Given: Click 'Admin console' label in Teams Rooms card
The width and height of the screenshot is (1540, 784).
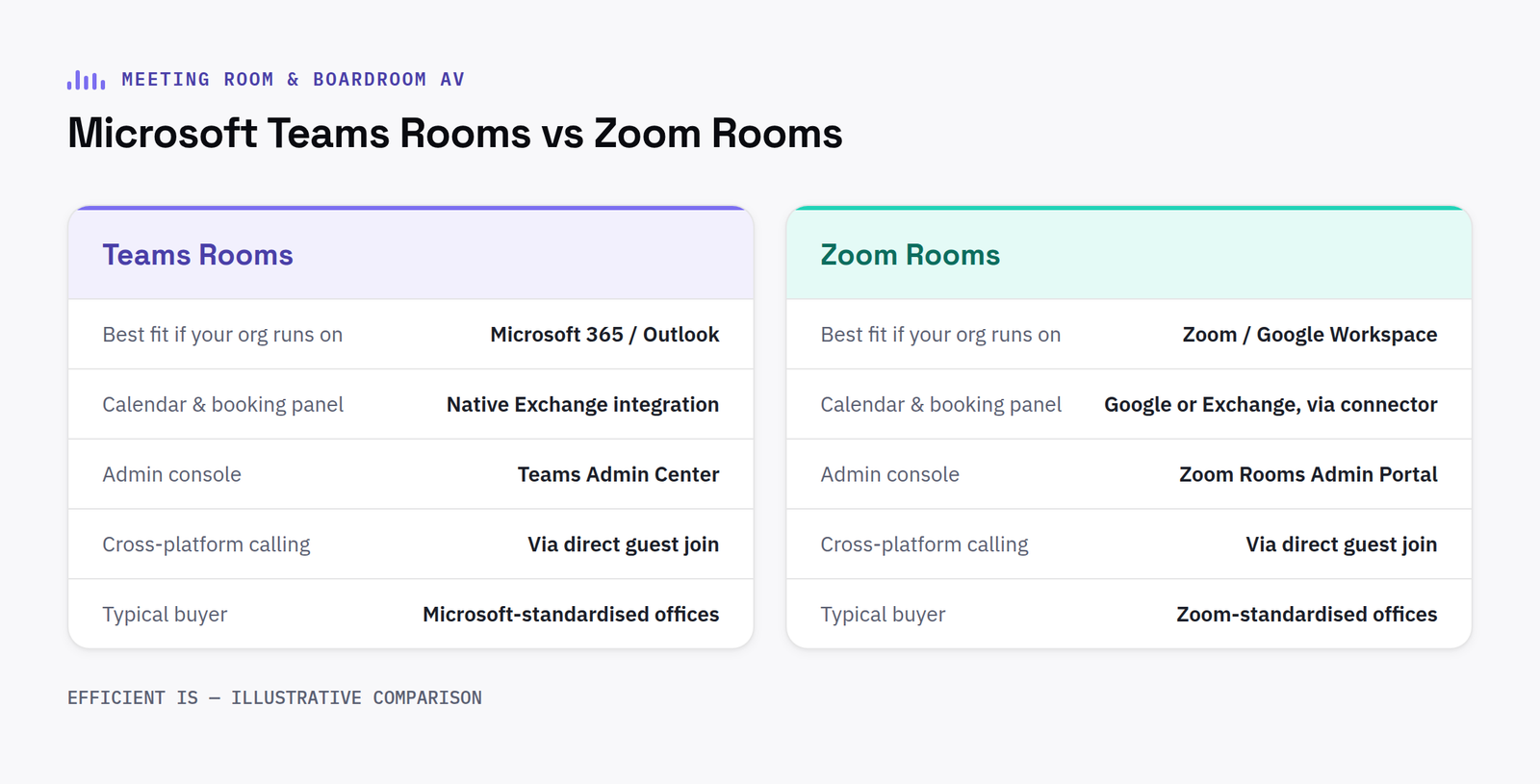Looking at the screenshot, I should (x=171, y=474).
